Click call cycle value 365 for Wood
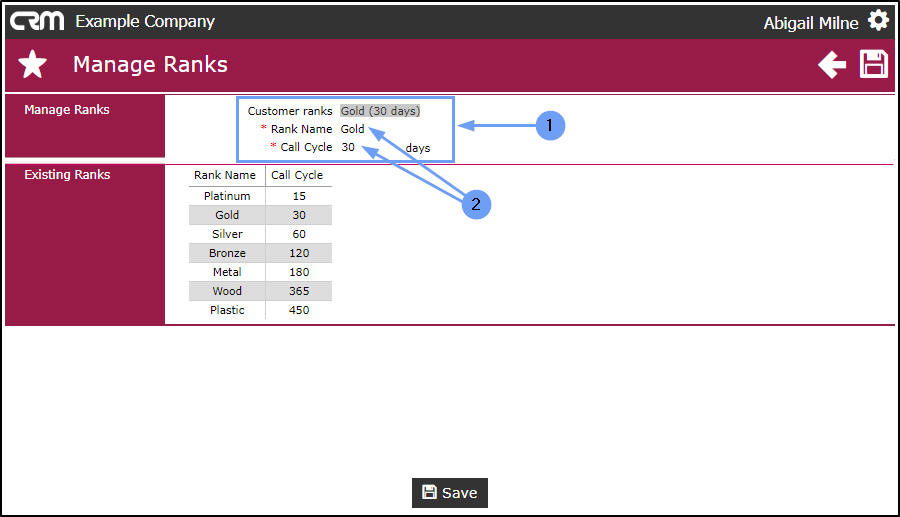900x517 pixels. (299, 291)
